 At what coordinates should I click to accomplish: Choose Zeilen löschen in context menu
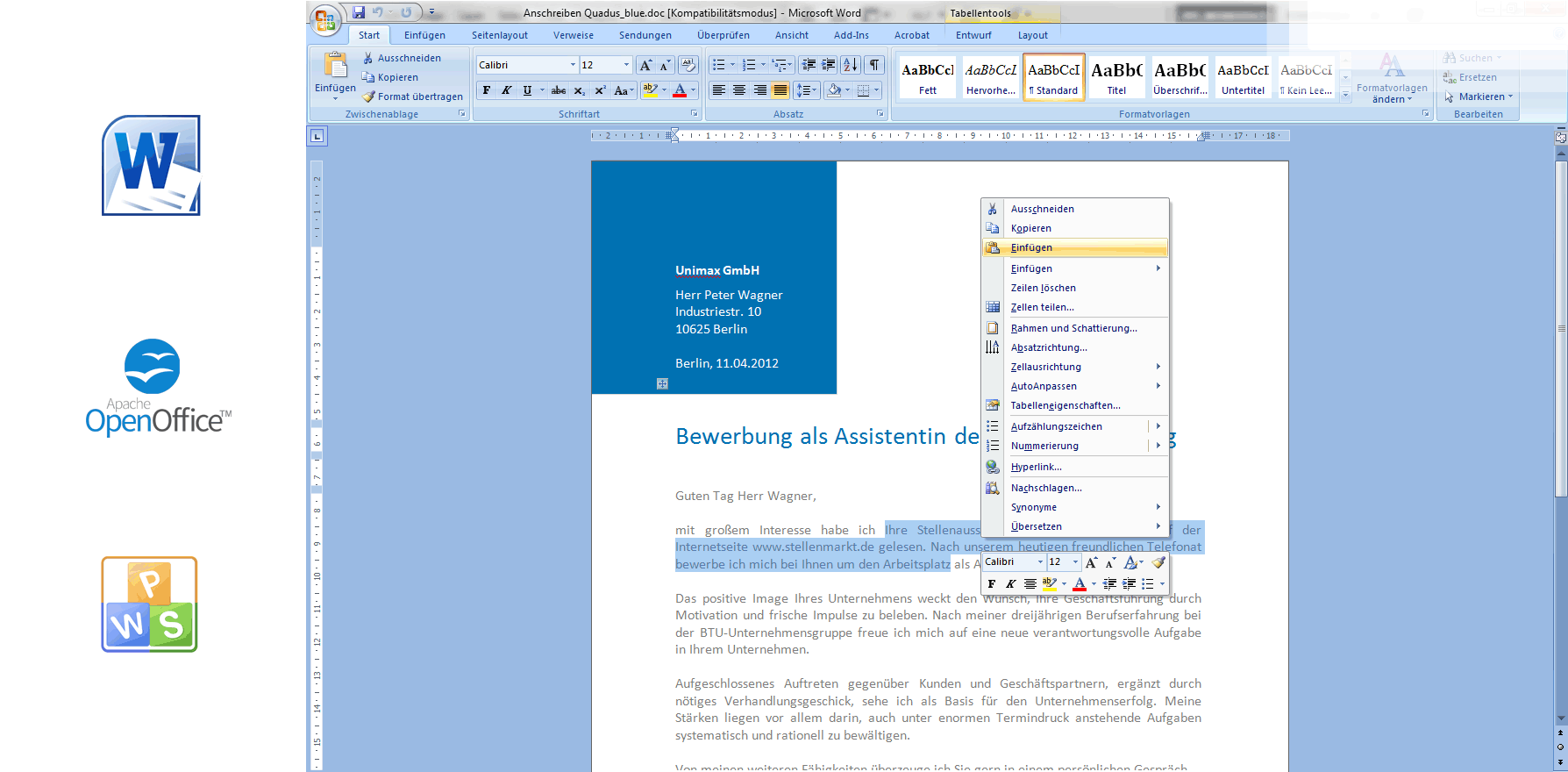pyautogui.click(x=1075, y=288)
